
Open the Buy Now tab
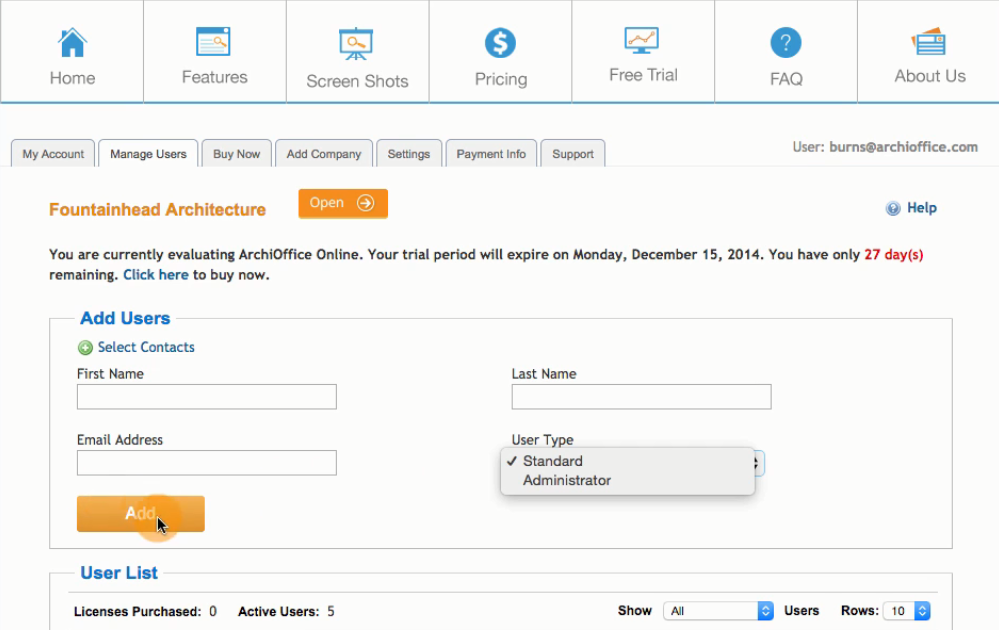coord(236,154)
